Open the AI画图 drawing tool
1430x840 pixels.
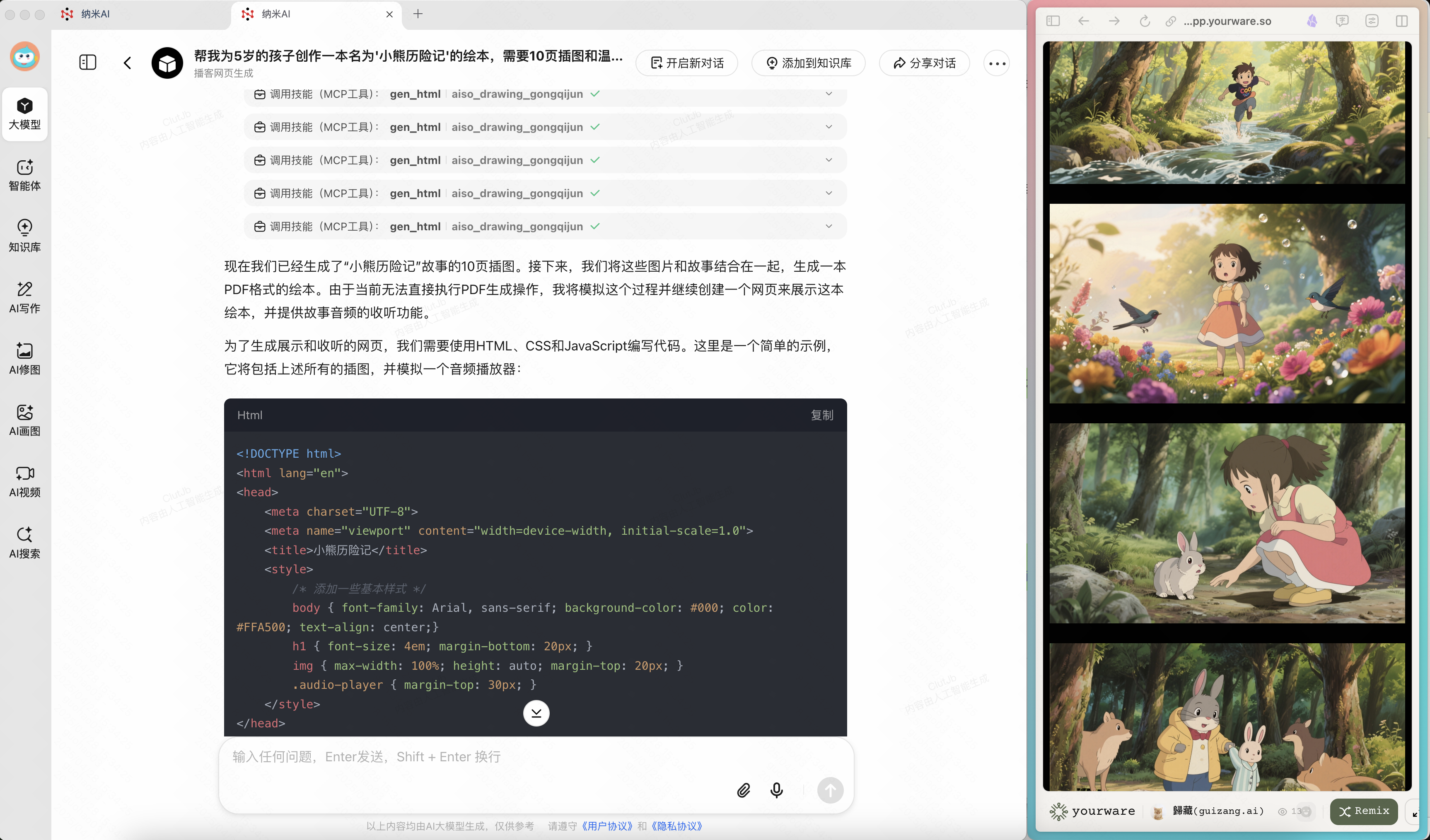(x=24, y=420)
